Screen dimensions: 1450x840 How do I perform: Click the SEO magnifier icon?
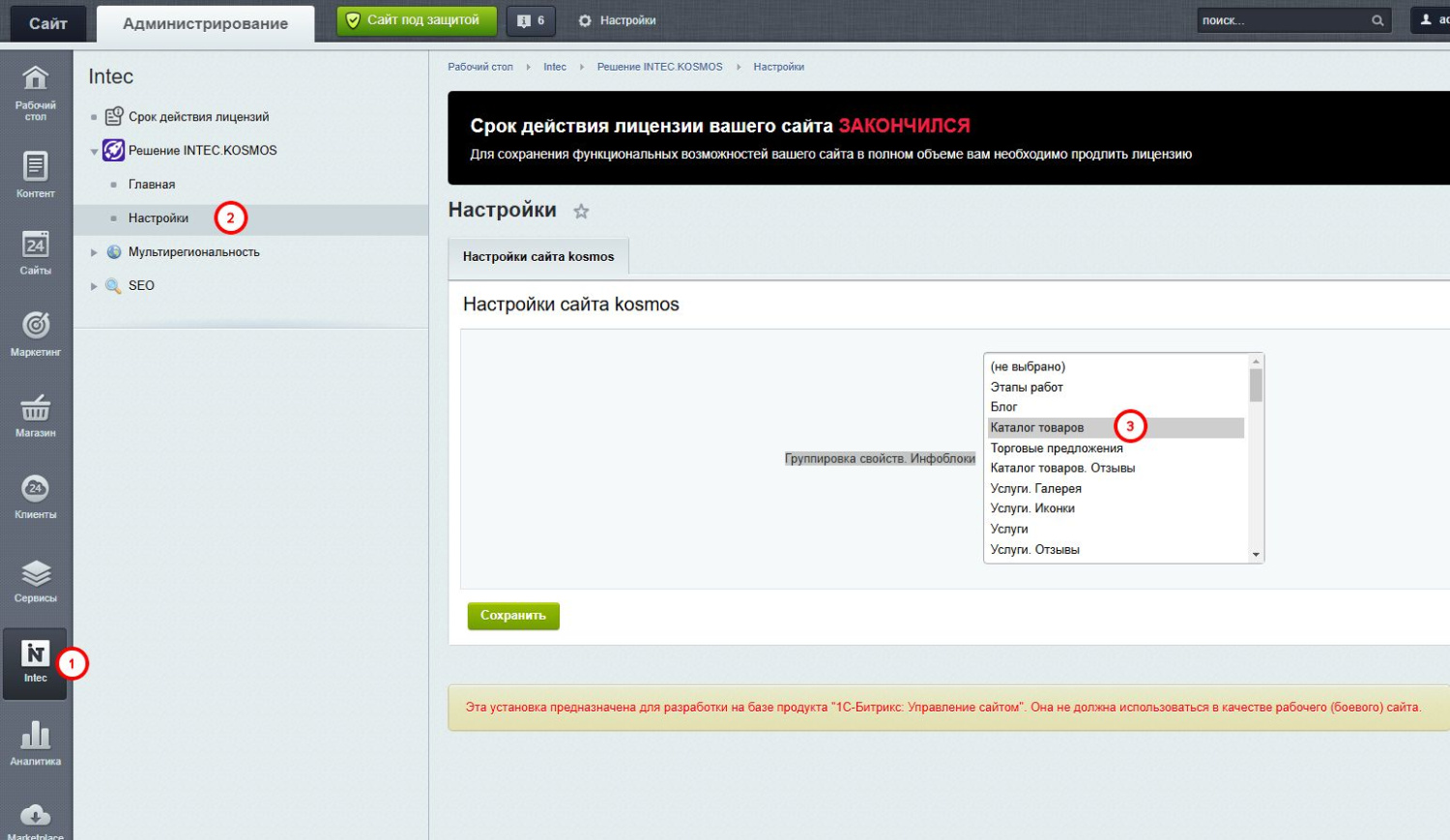(114, 285)
